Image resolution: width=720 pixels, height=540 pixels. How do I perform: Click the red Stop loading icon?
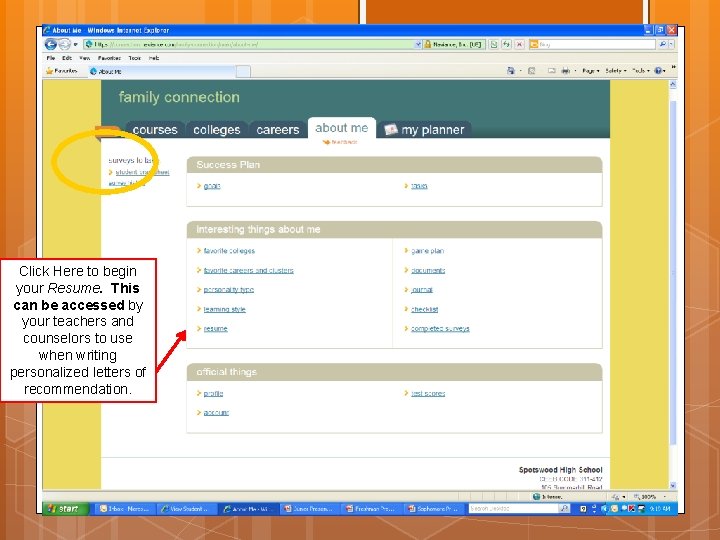pyautogui.click(x=519, y=45)
